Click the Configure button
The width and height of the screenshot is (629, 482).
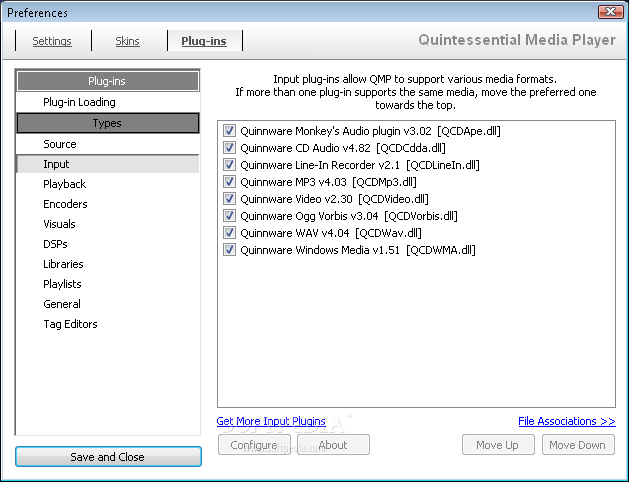[x=254, y=445]
